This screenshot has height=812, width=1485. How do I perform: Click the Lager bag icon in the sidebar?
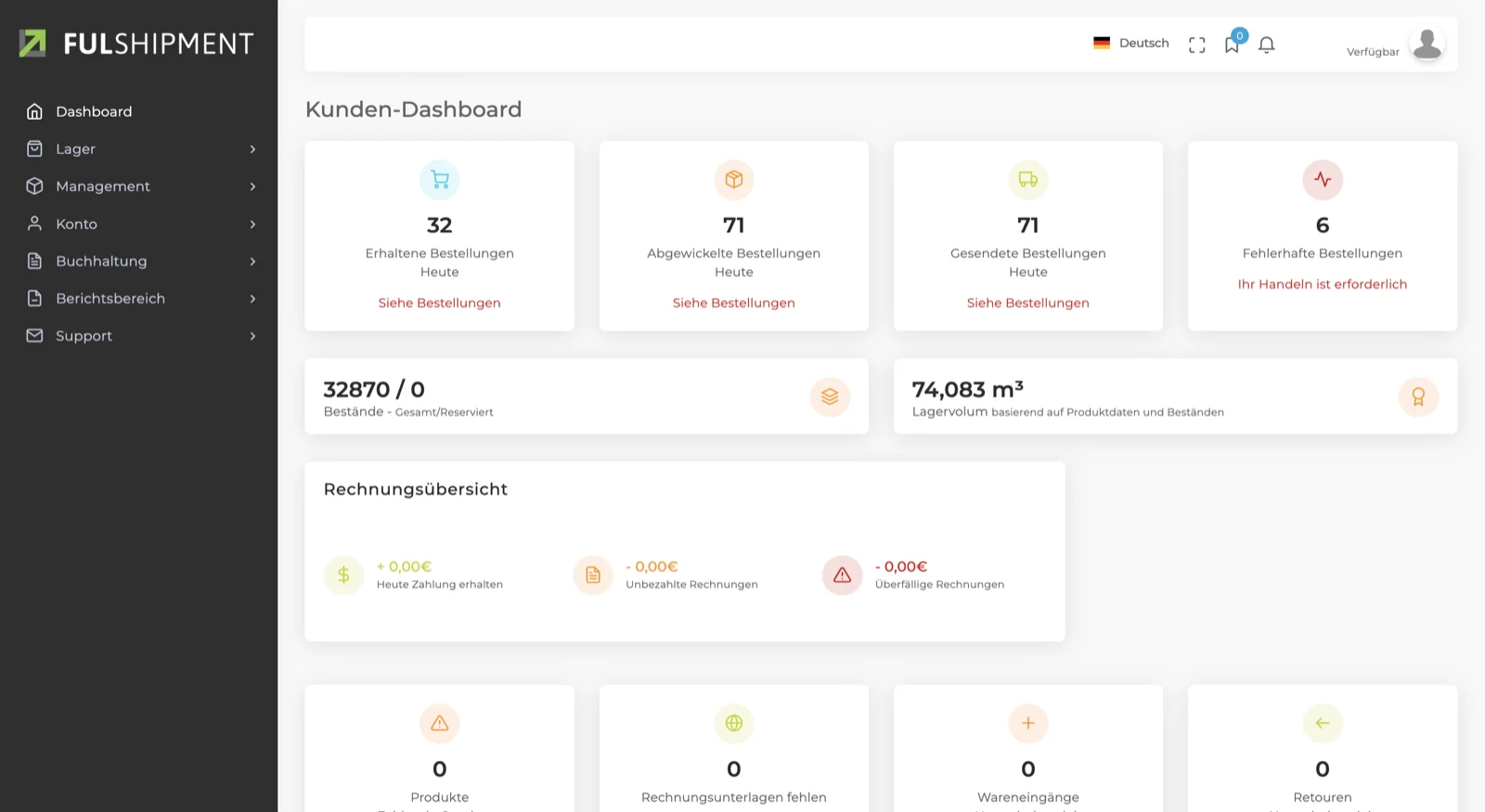[x=34, y=148]
